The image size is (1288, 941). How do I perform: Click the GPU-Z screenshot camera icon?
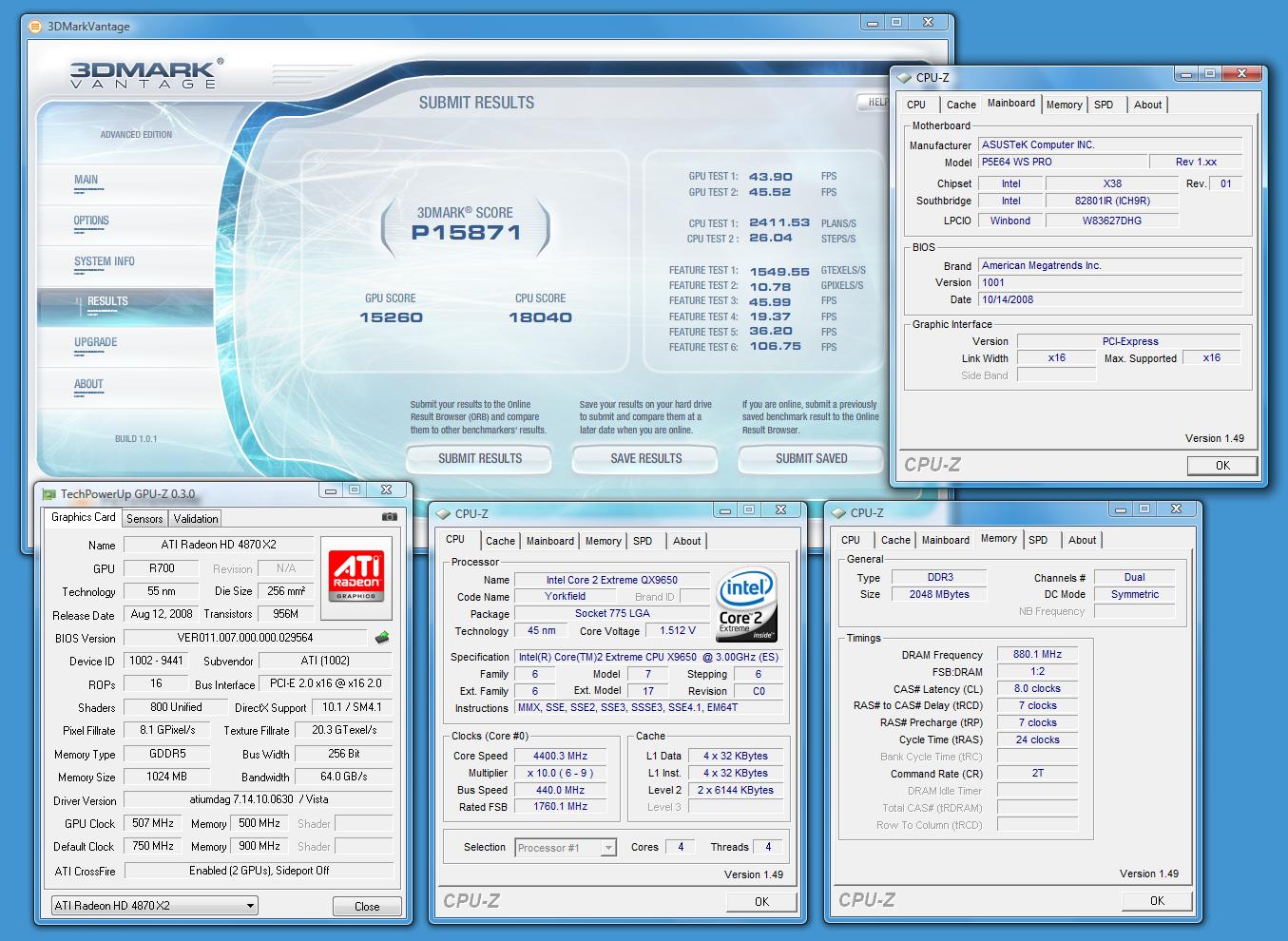389,517
